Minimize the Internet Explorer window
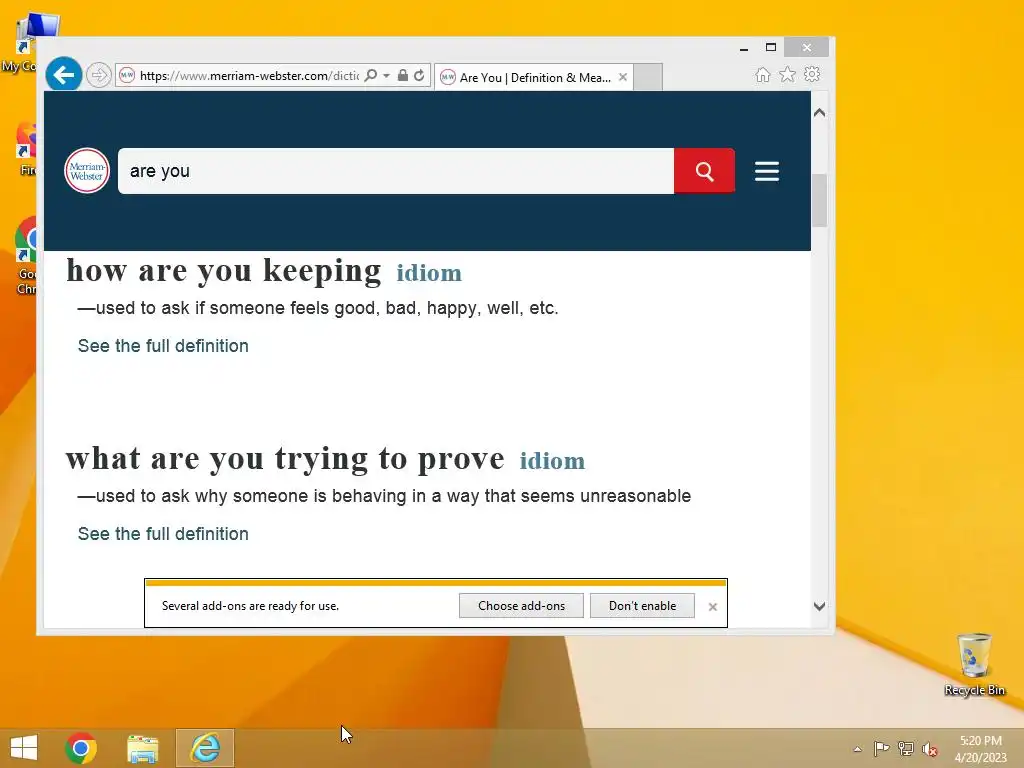Image resolution: width=1024 pixels, height=768 pixels. click(x=744, y=48)
